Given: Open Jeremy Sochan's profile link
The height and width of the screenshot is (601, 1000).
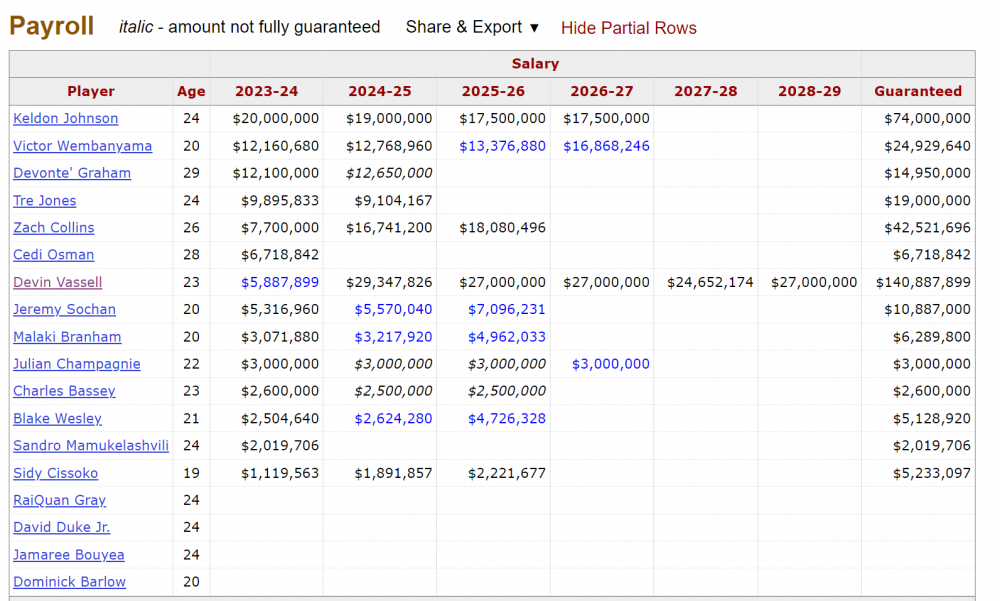Looking at the screenshot, I should coord(64,309).
